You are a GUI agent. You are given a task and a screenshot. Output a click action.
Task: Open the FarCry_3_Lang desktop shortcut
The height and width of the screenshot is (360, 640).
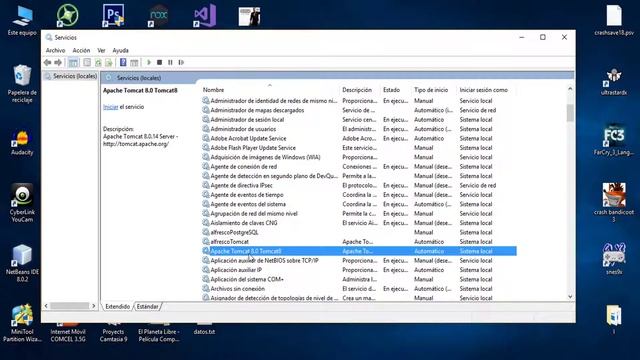pyautogui.click(x=614, y=140)
